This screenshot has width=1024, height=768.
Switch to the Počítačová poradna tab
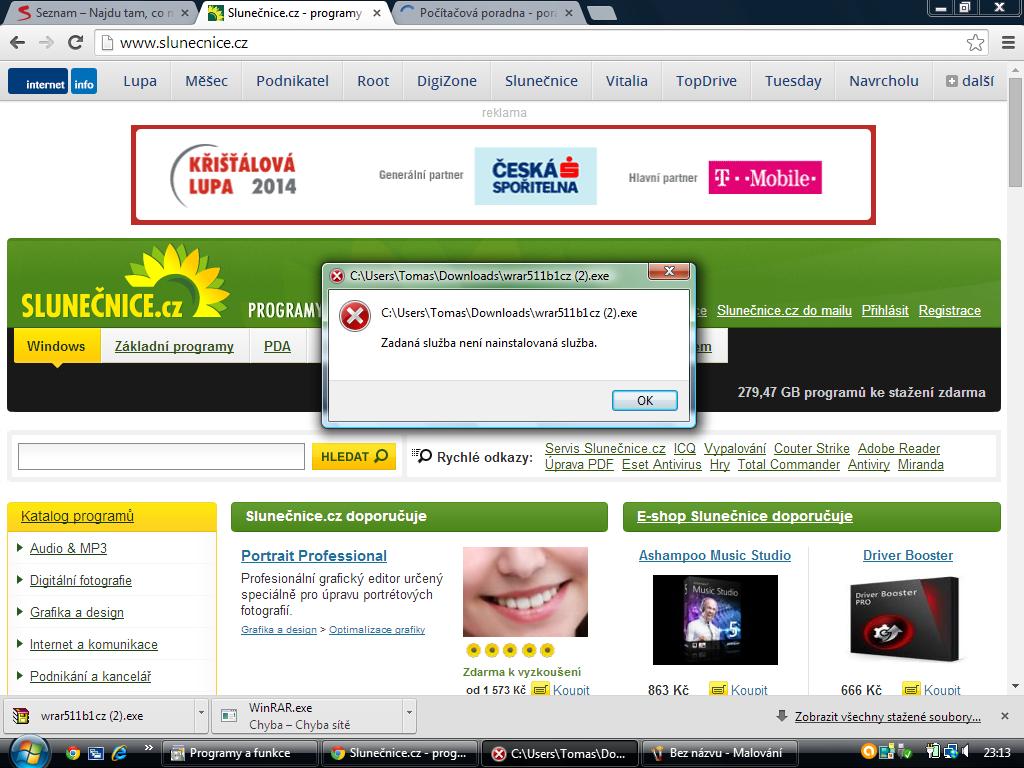point(487,13)
